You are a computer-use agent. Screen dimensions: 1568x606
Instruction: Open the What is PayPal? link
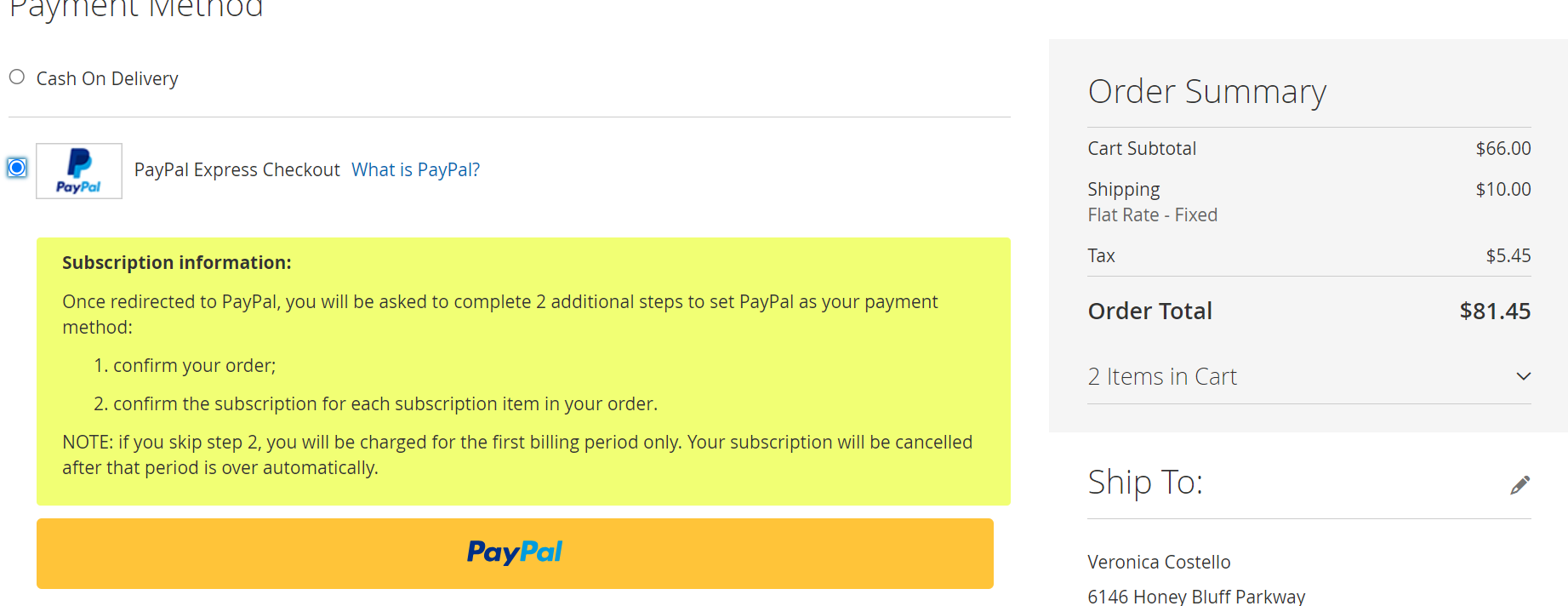coord(416,169)
